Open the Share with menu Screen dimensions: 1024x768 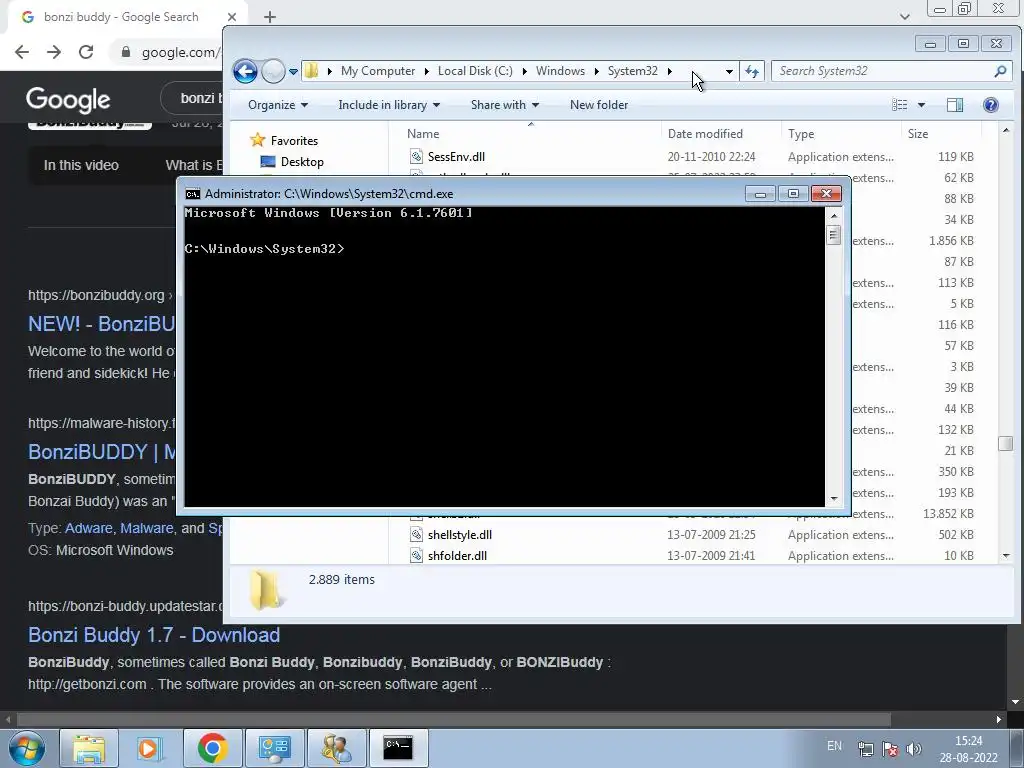pos(504,104)
